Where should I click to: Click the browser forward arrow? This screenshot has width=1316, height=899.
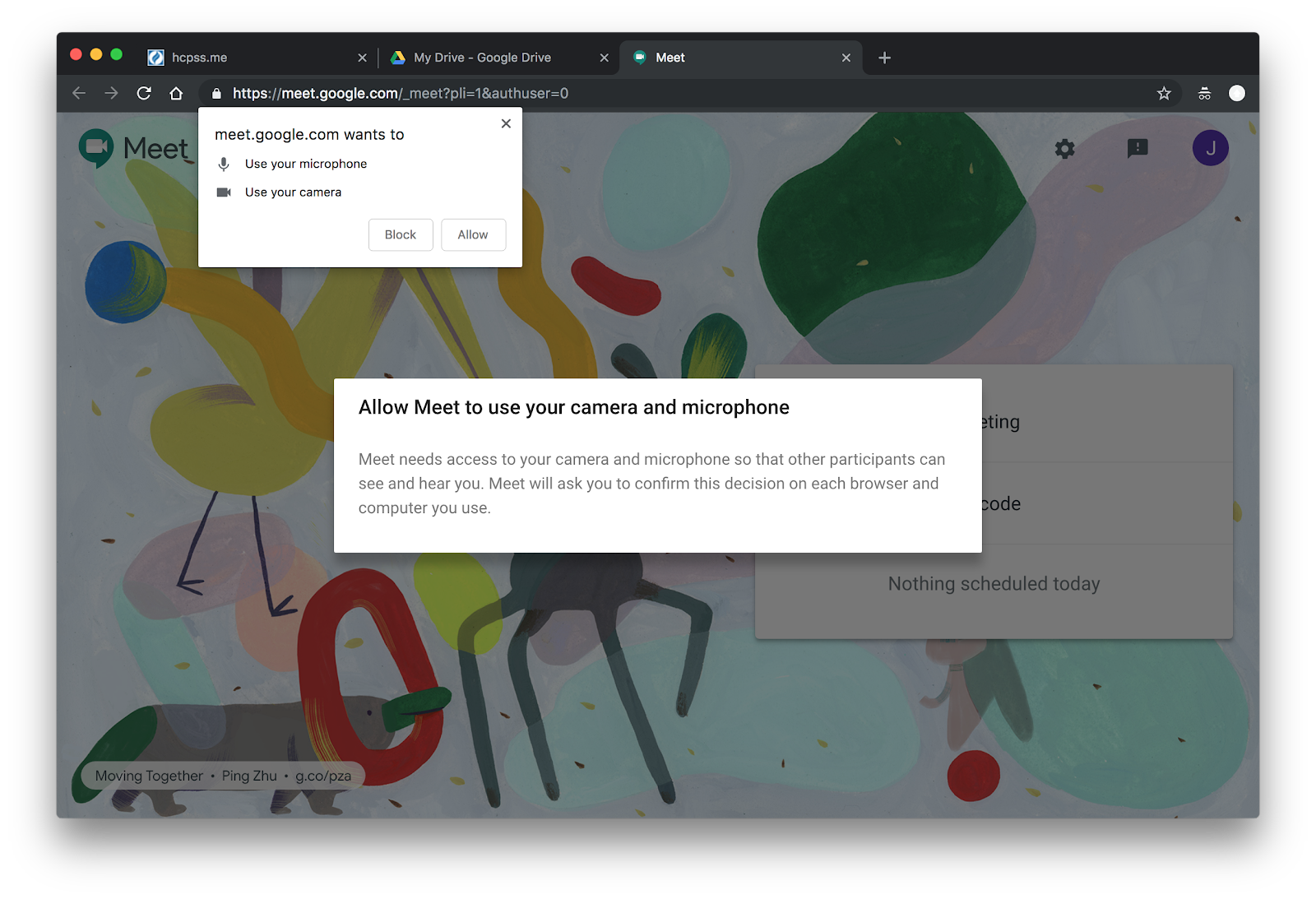pyautogui.click(x=111, y=93)
